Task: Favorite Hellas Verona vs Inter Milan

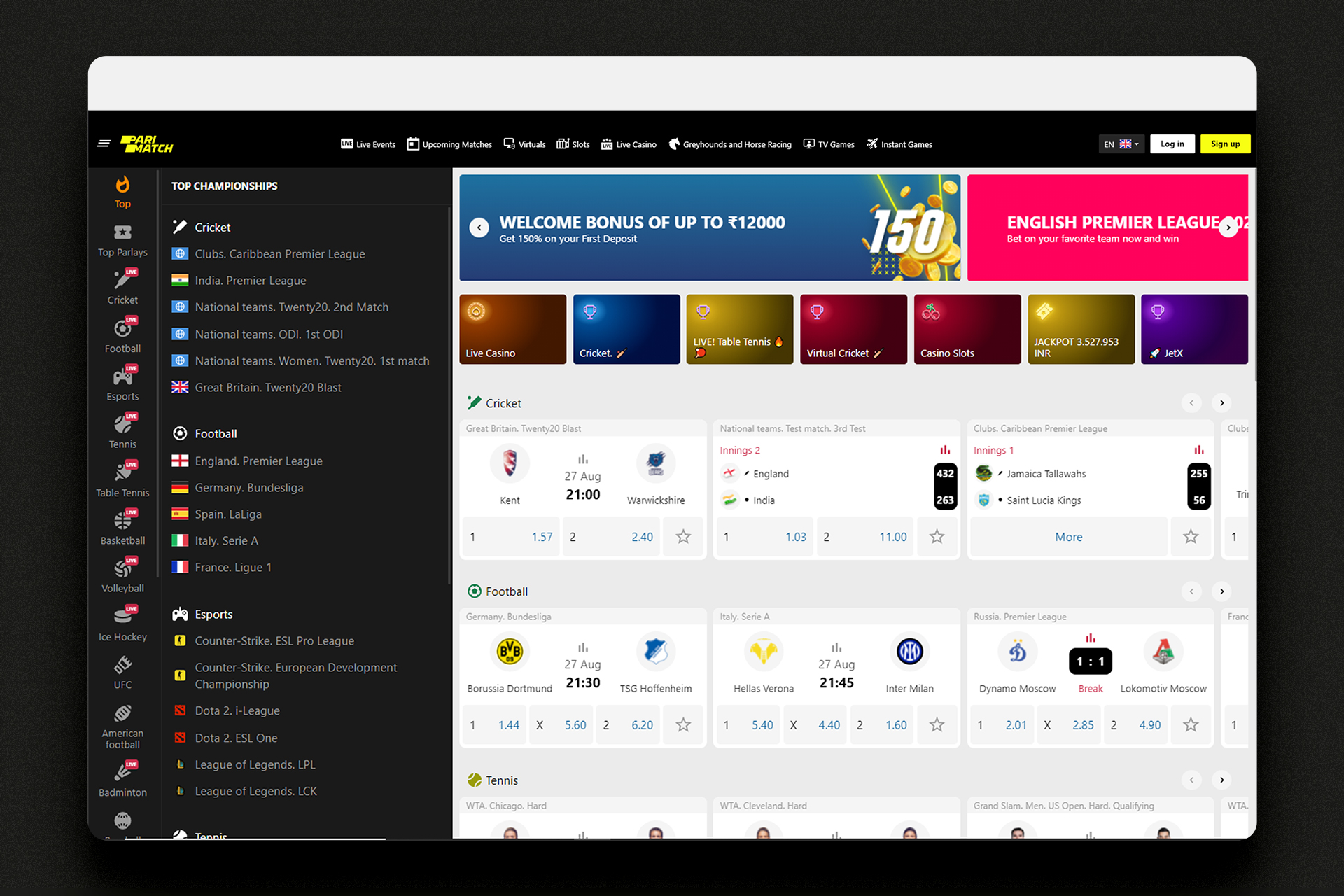Action: (x=937, y=725)
